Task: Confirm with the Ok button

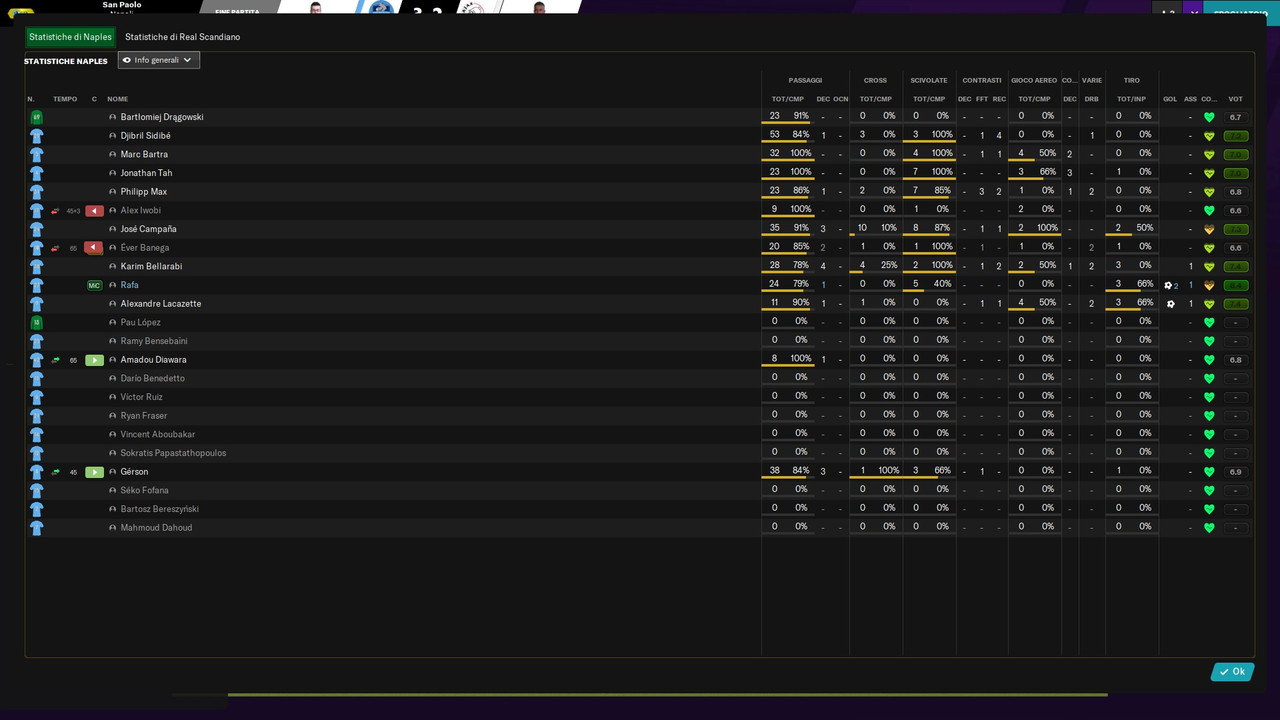Action: click(1232, 672)
